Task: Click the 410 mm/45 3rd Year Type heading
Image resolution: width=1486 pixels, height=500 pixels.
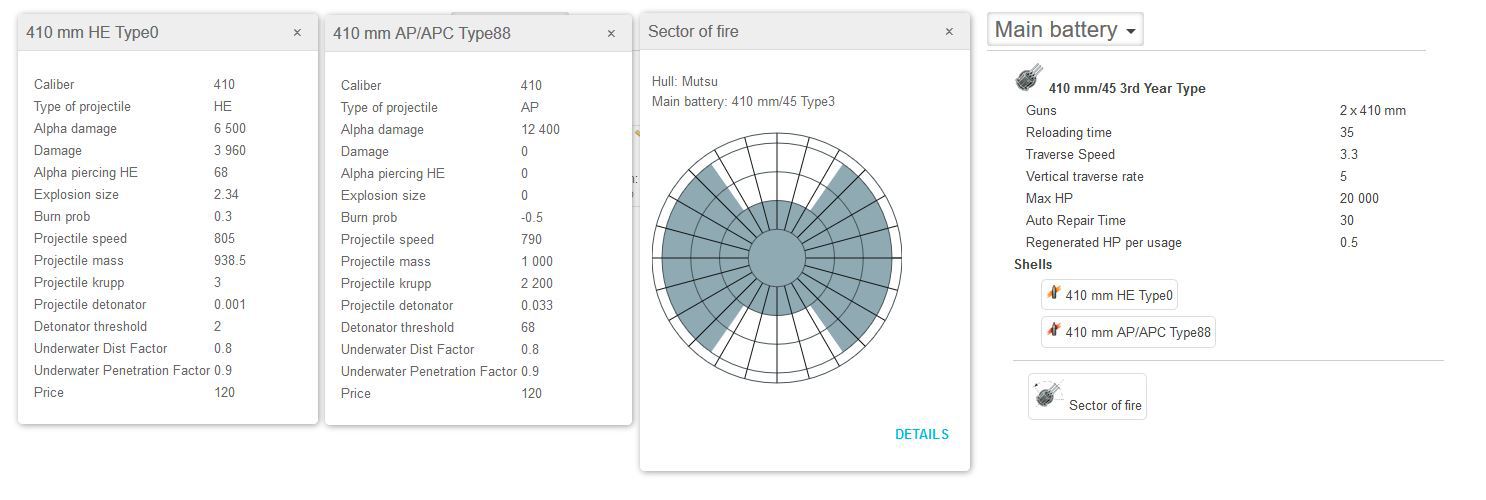Action: [x=1126, y=88]
